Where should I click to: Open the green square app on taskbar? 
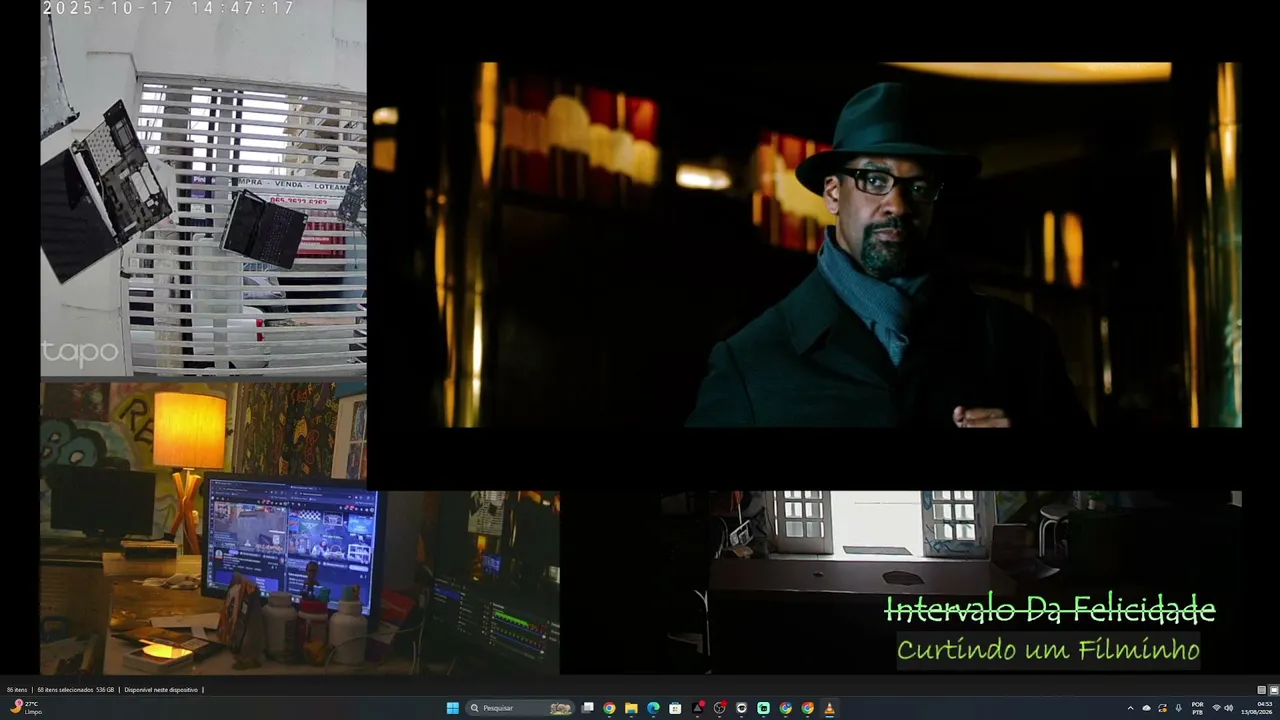tap(763, 708)
